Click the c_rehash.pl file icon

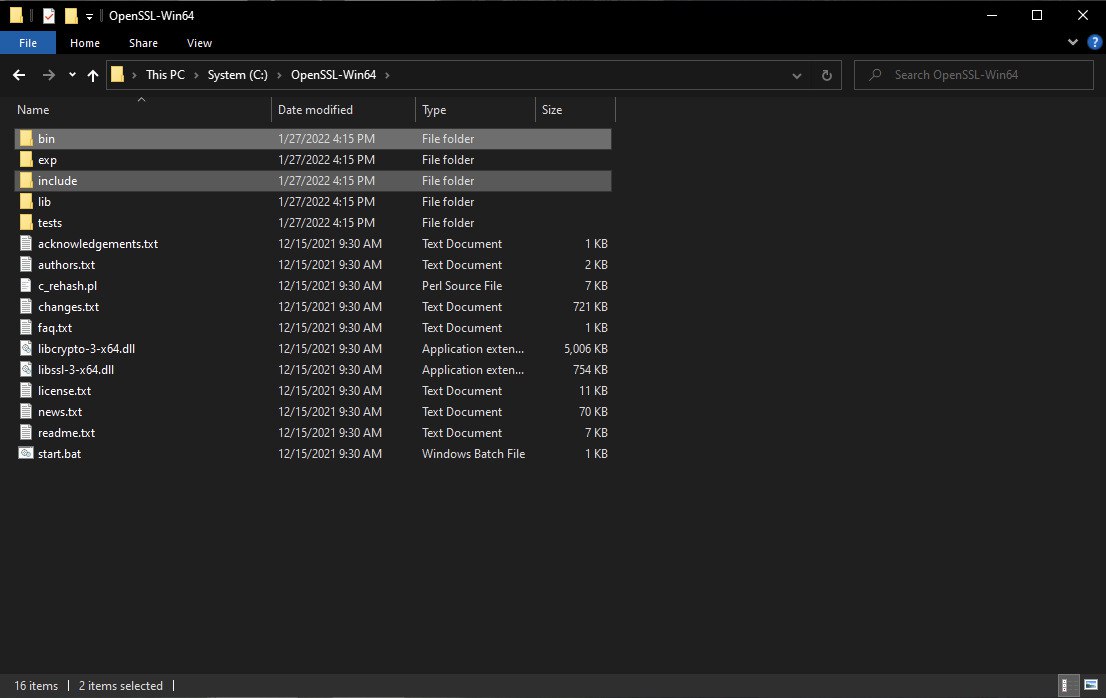pos(26,286)
